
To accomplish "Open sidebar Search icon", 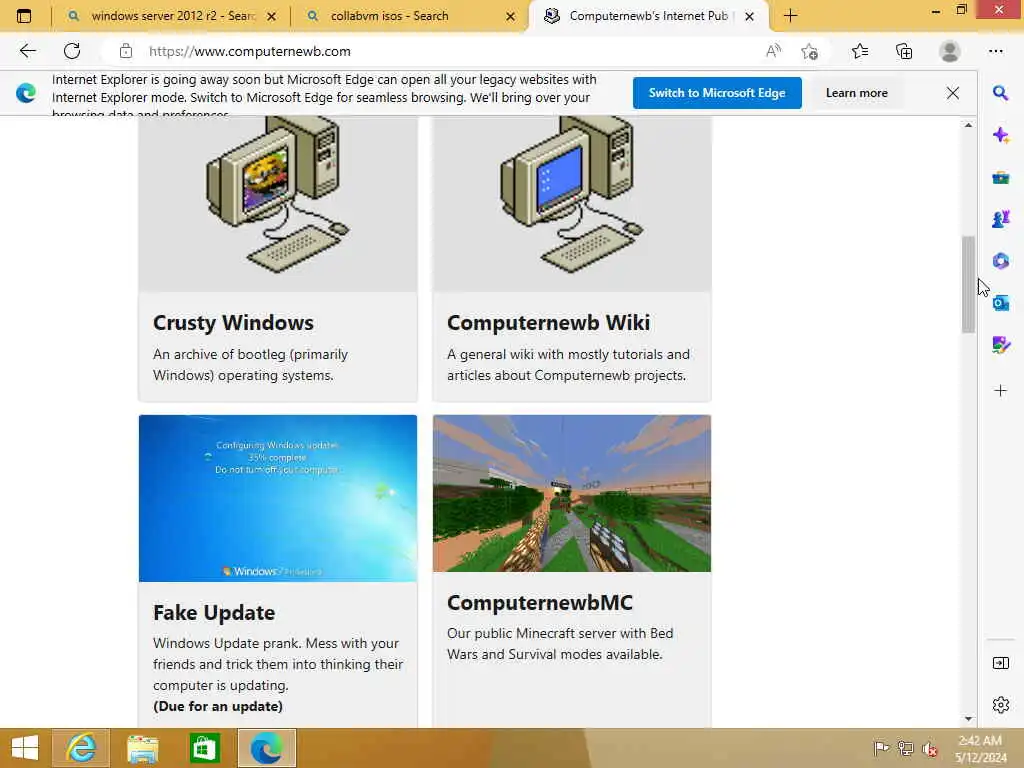I will coord(1000,93).
